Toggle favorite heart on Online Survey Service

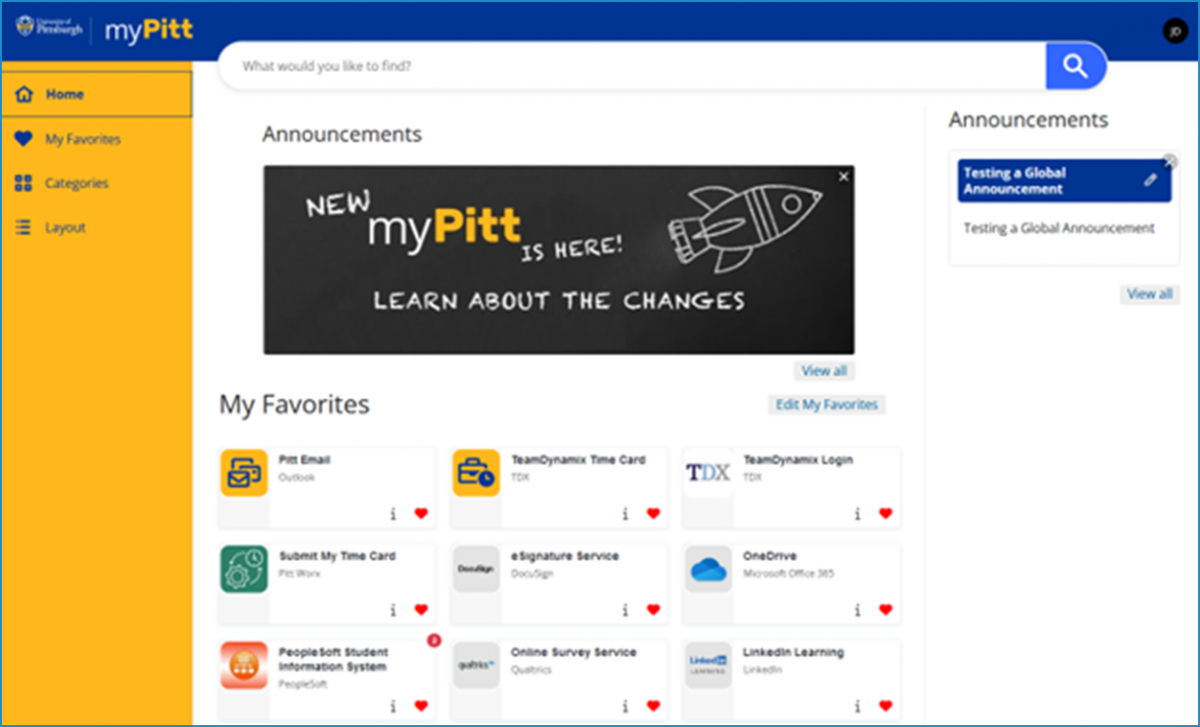pos(653,706)
